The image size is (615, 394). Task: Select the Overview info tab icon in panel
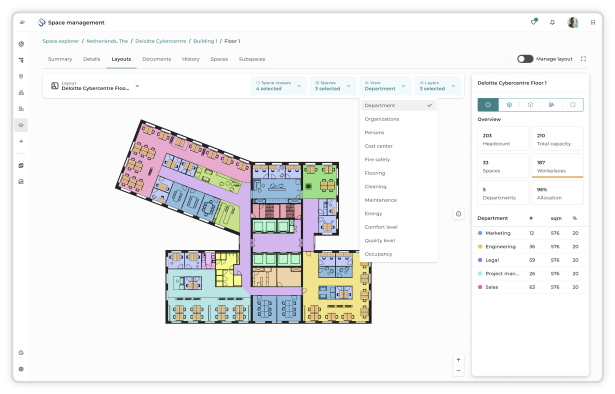pos(488,105)
